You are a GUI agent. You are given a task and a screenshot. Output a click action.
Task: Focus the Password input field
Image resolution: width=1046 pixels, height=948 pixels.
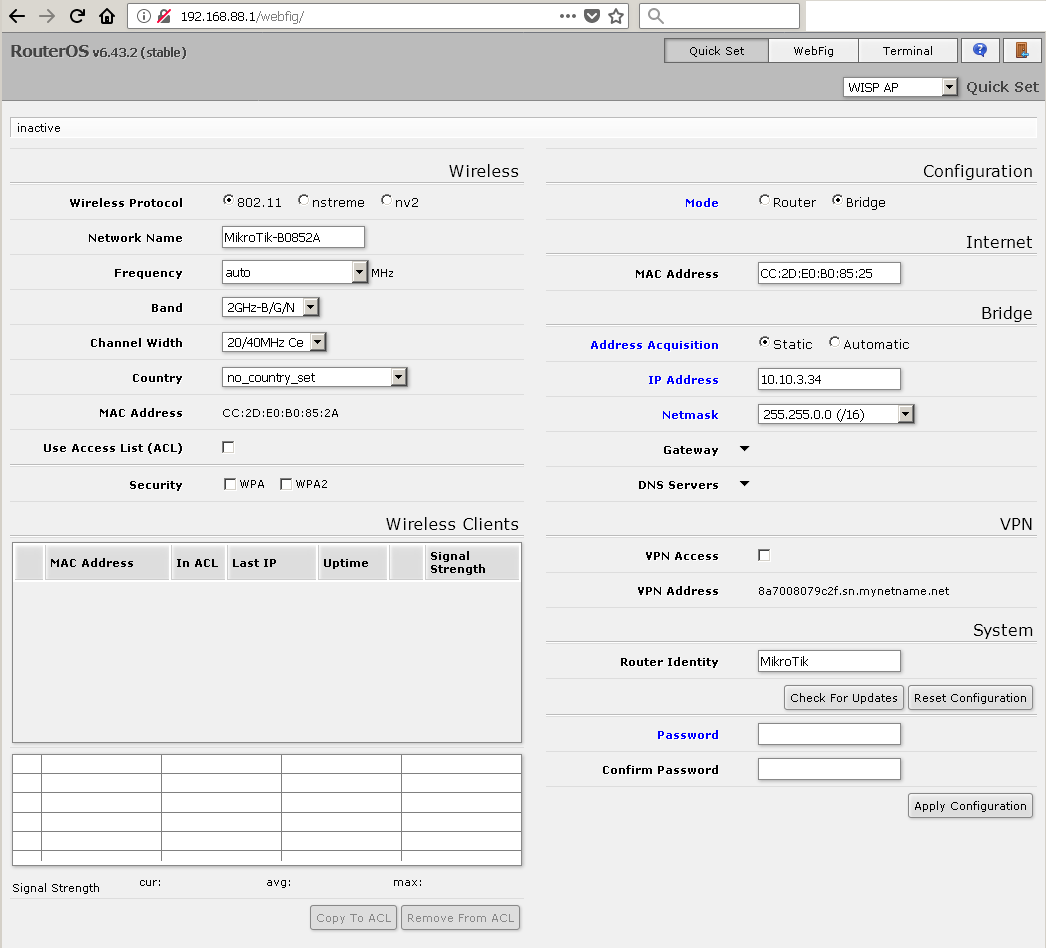point(829,734)
